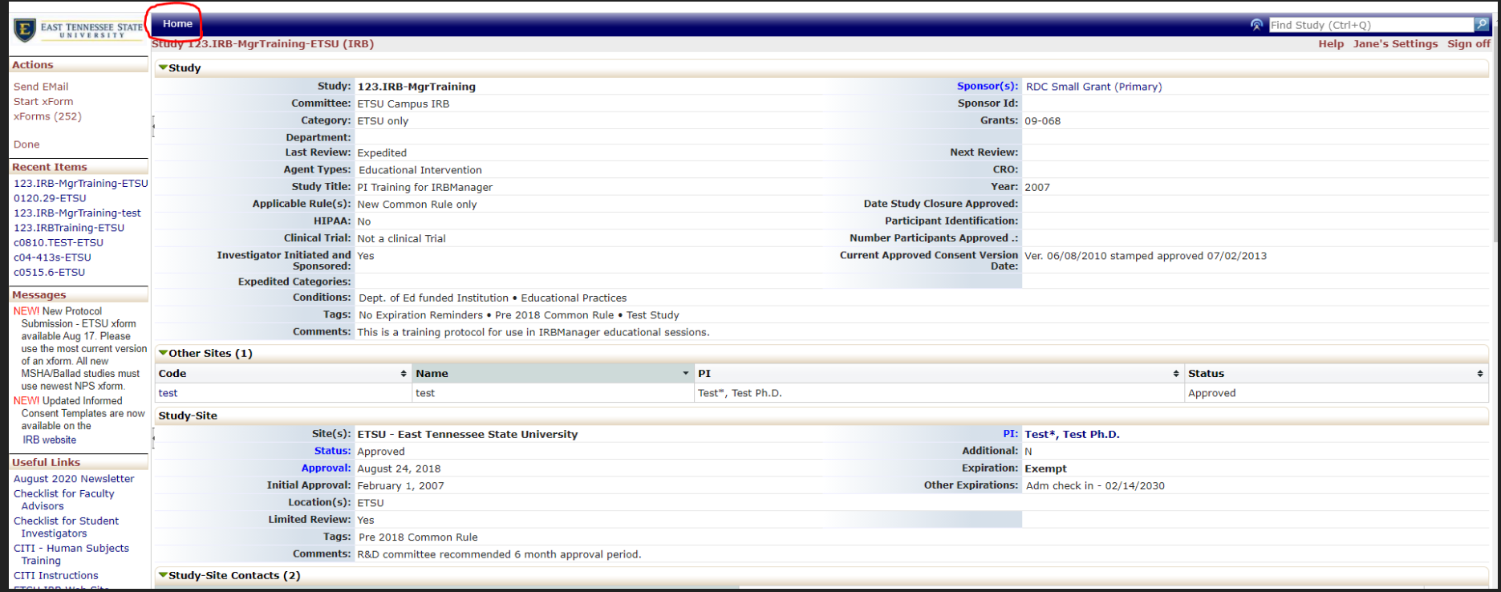The image size is (1501, 592).
Task: Open xForms (252) in Actions
Action: click(x=47, y=116)
